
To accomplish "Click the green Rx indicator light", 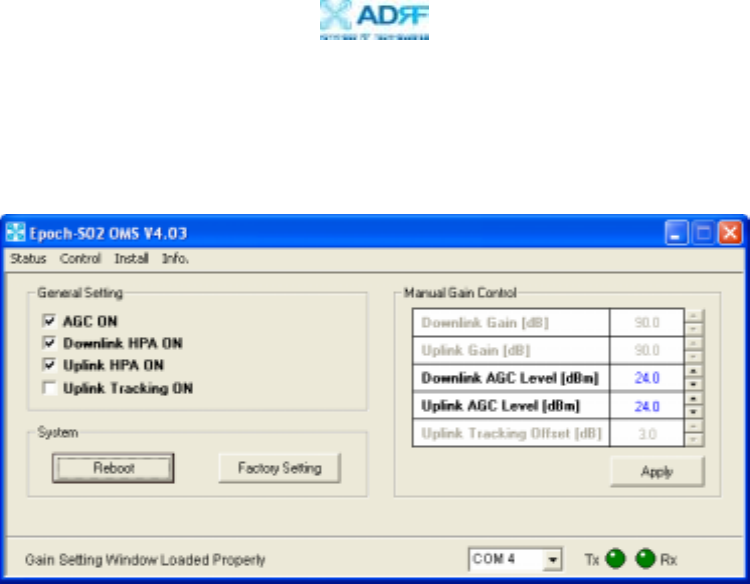I will 645,559.
